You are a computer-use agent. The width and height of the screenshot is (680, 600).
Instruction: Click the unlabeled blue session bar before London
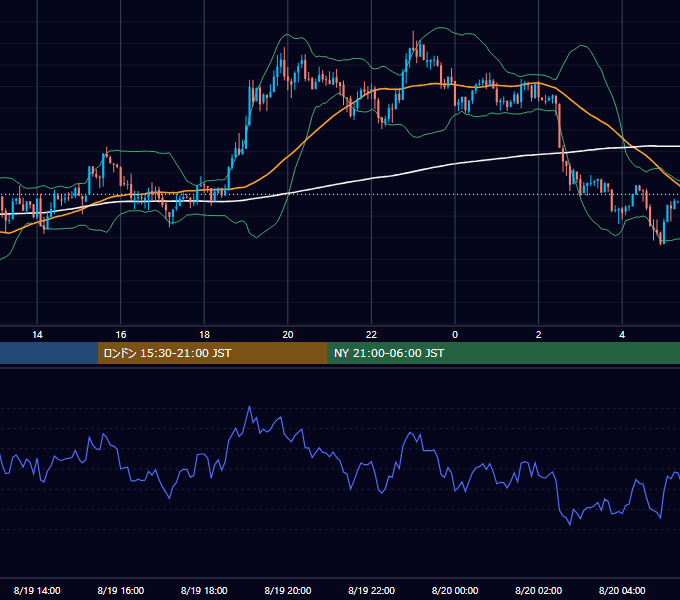pyautogui.click(x=49, y=353)
